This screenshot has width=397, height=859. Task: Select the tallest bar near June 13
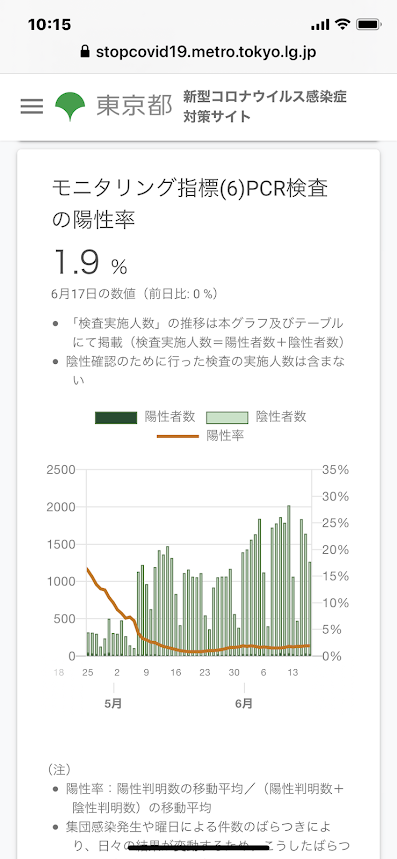[x=289, y=580]
